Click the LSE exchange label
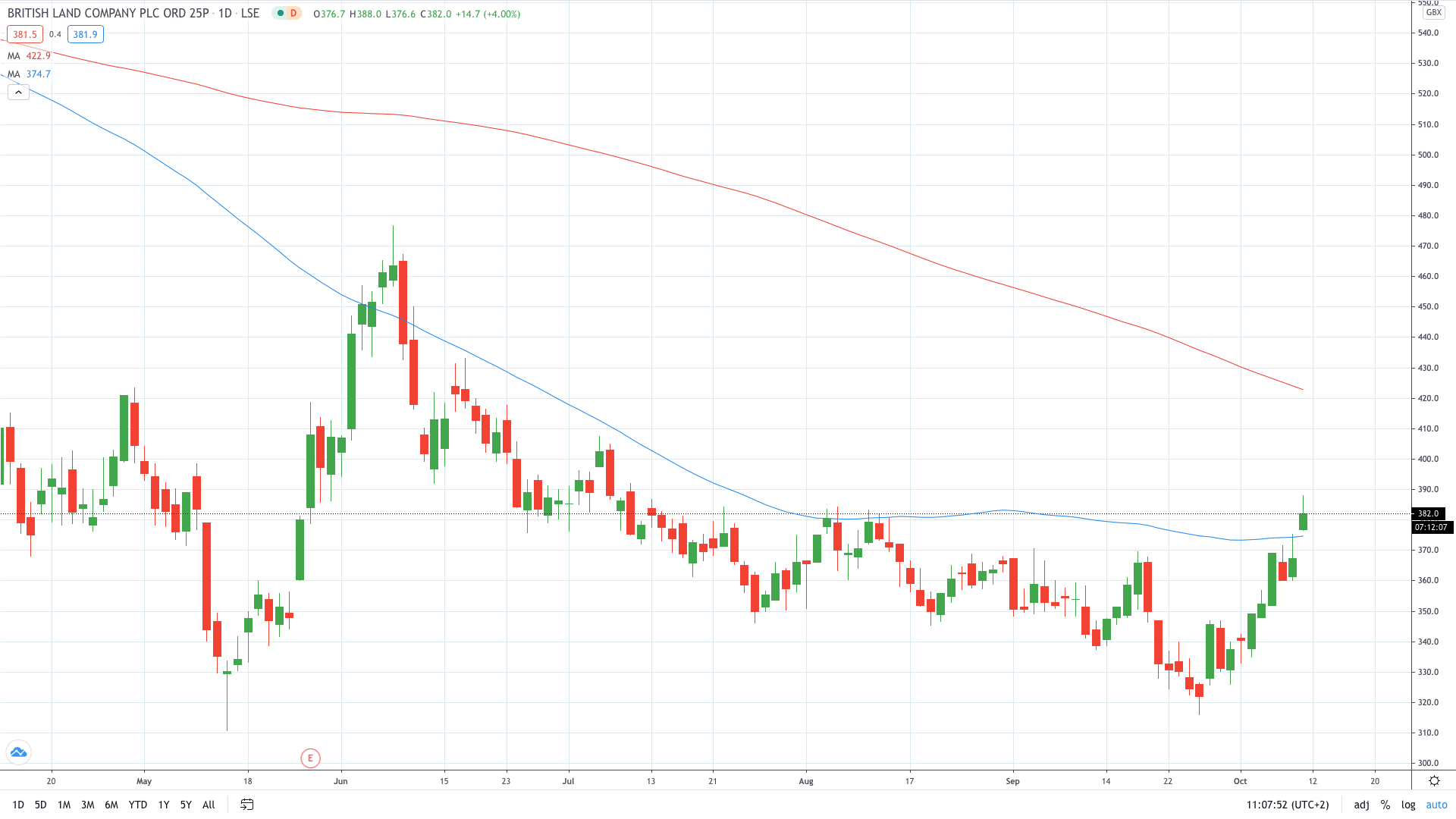The width and height of the screenshot is (1456, 819). [250, 14]
